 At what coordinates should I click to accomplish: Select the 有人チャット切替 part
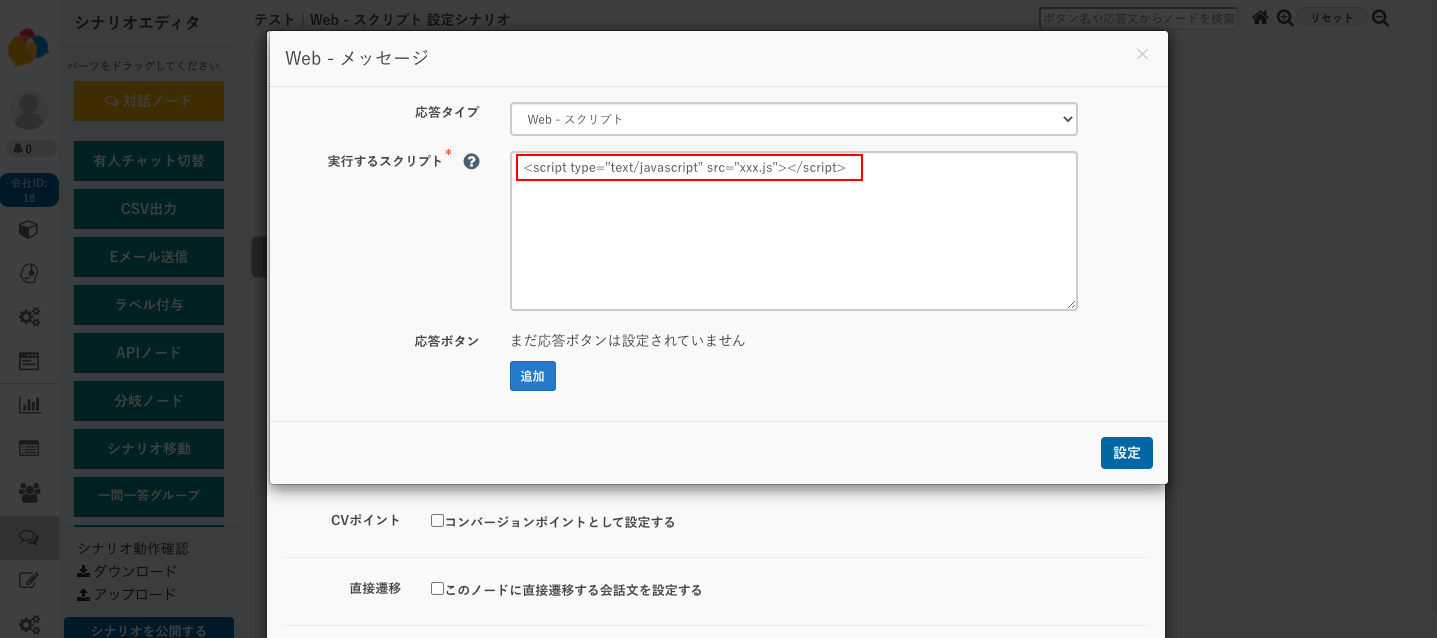[149, 161]
